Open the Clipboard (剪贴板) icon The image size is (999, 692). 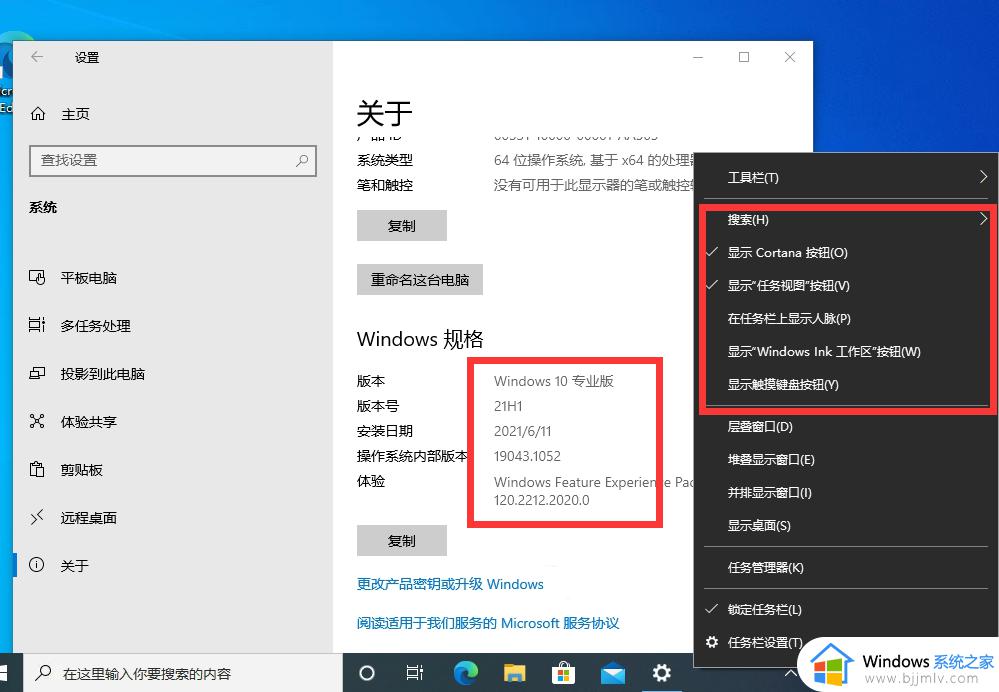pyautogui.click(x=37, y=470)
